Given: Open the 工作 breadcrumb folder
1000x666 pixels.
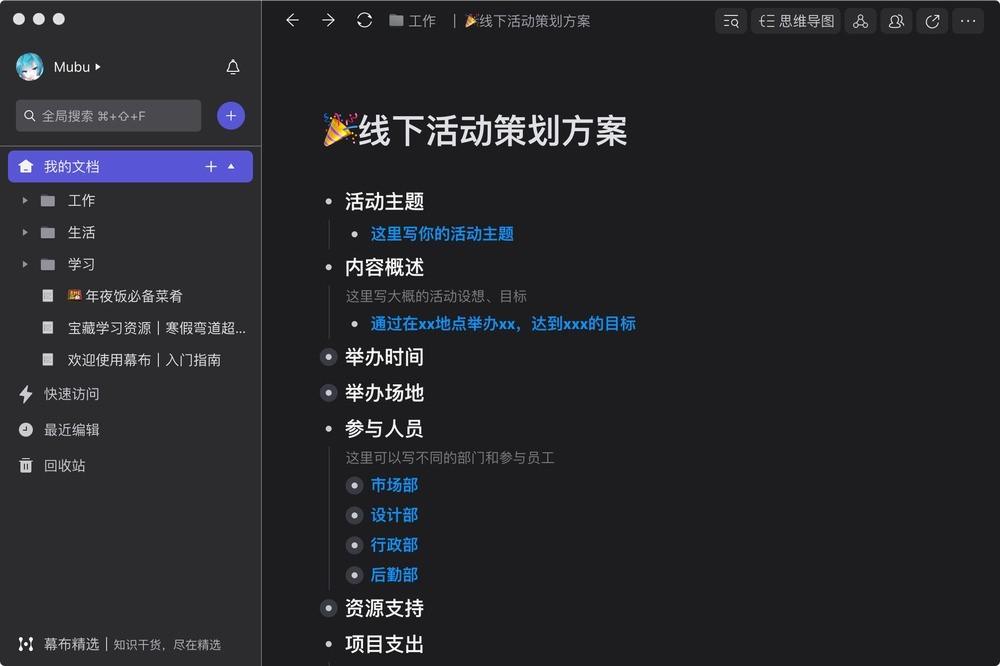Looking at the screenshot, I should coord(413,21).
